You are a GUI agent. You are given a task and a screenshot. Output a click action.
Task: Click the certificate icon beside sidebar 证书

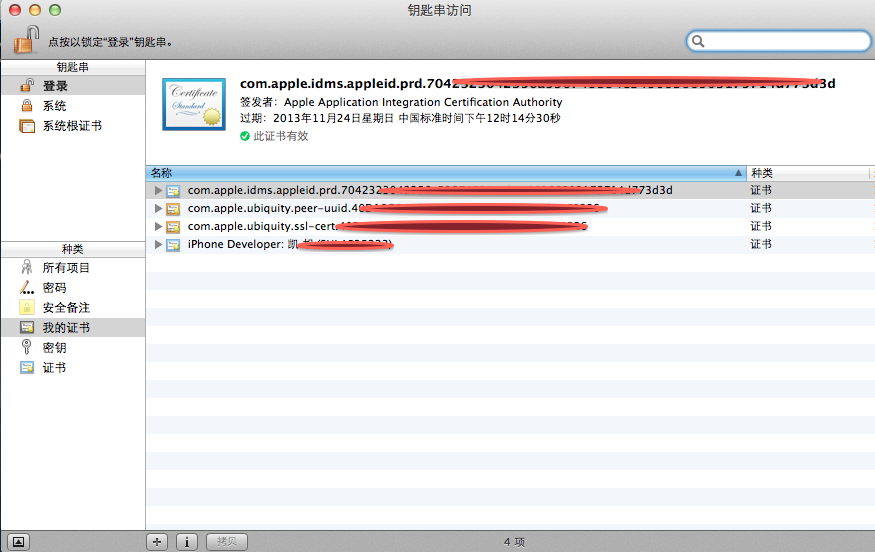tap(27, 367)
